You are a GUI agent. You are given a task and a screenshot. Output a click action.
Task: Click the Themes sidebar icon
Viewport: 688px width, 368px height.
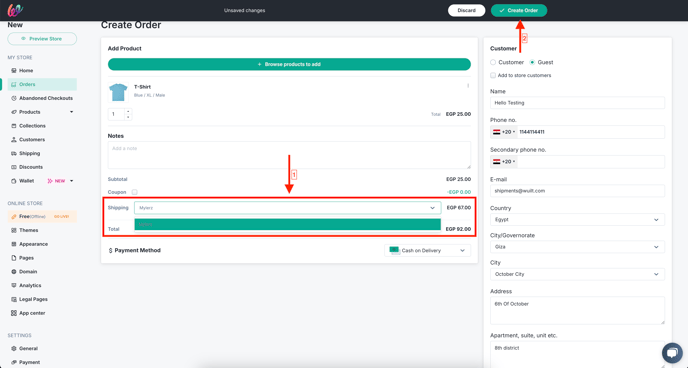pyautogui.click(x=14, y=230)
